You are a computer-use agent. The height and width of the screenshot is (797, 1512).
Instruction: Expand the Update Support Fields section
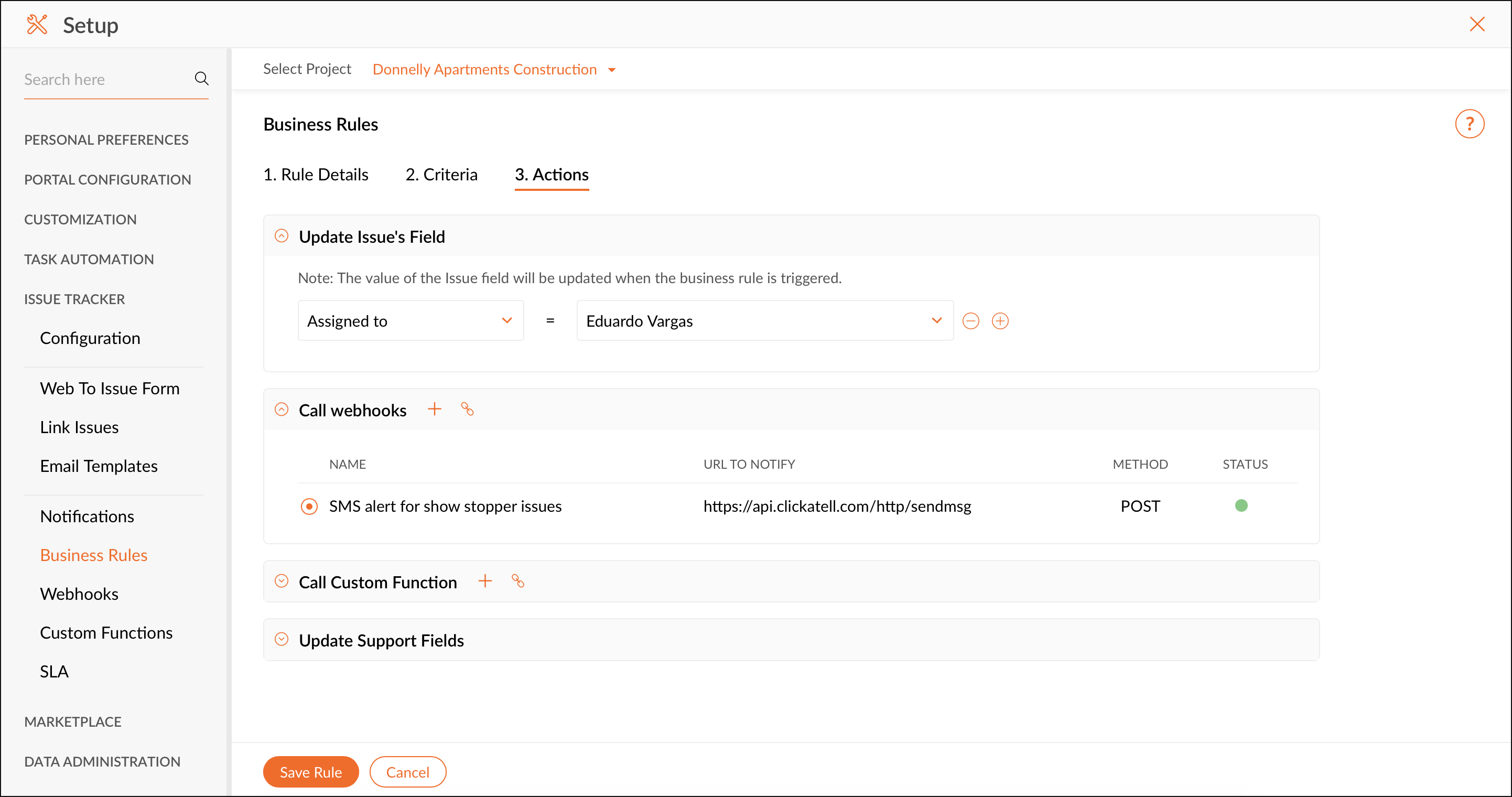coord(282,639)
